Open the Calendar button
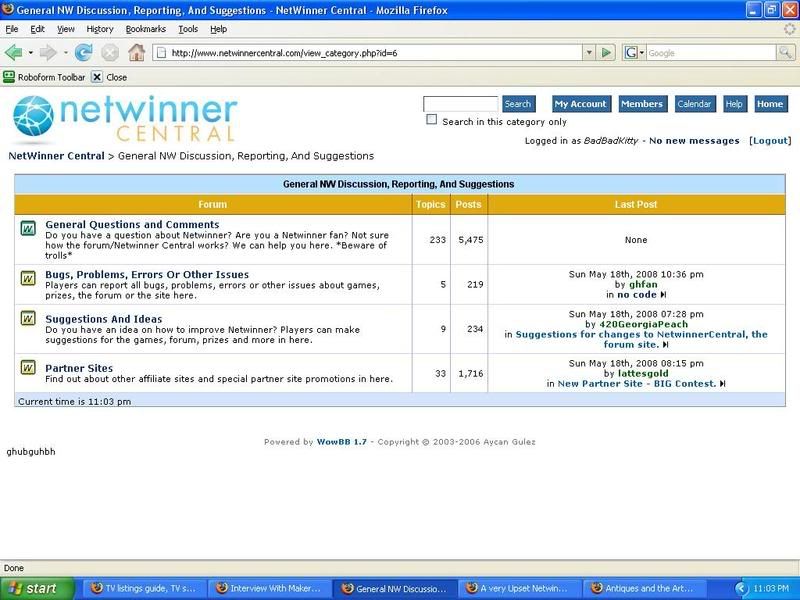 pyautogui.click(x=695, y=104)
